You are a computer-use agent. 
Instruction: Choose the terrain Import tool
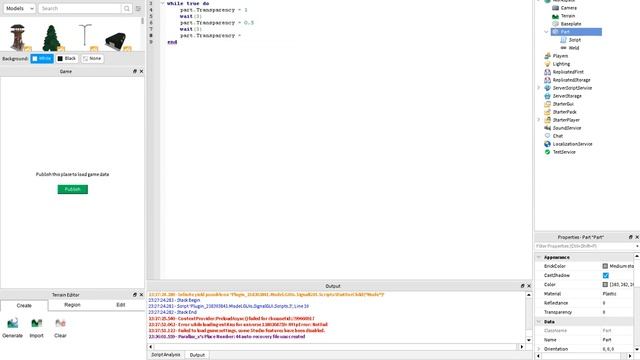[x=36, y=327]
